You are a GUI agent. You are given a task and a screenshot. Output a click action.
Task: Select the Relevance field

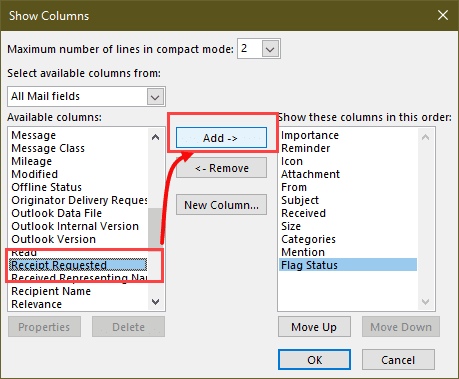coord(79,304)
